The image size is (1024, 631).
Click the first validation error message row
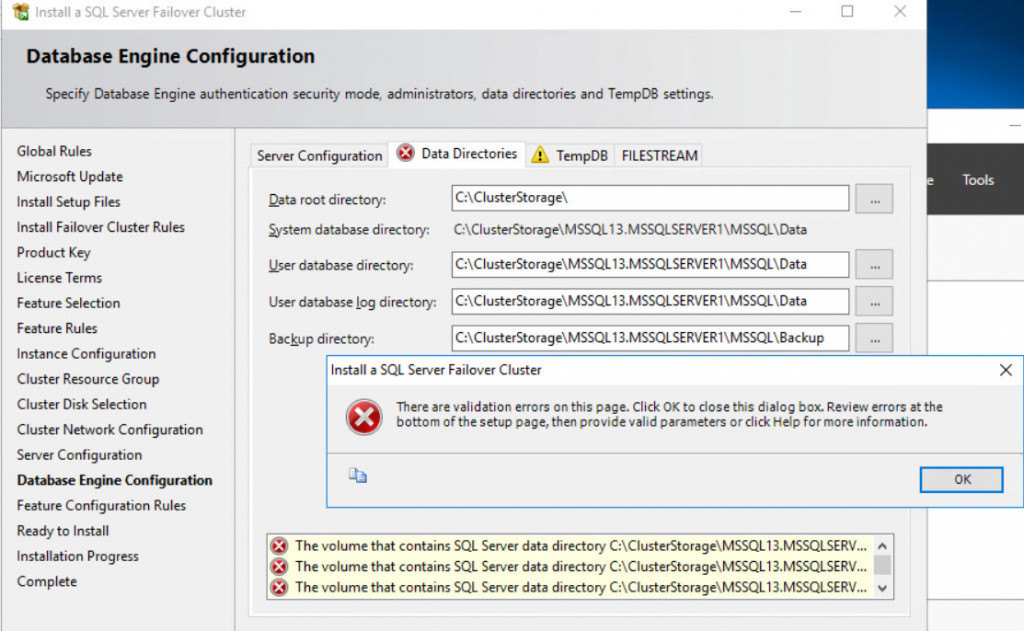(x=569, y=545)
